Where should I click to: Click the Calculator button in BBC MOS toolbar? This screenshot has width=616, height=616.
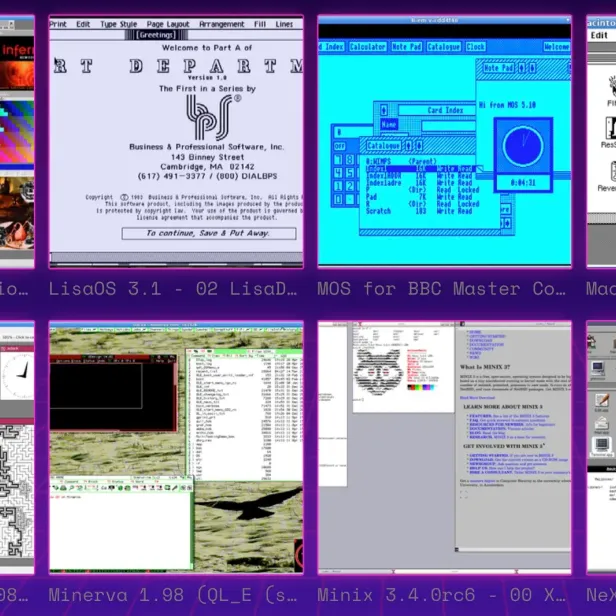tap(367, 47)
